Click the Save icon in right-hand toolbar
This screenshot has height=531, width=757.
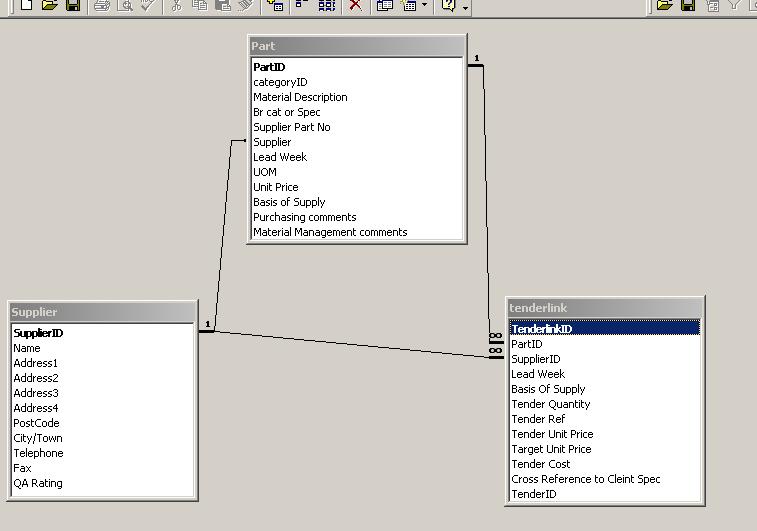pos(688,5)
